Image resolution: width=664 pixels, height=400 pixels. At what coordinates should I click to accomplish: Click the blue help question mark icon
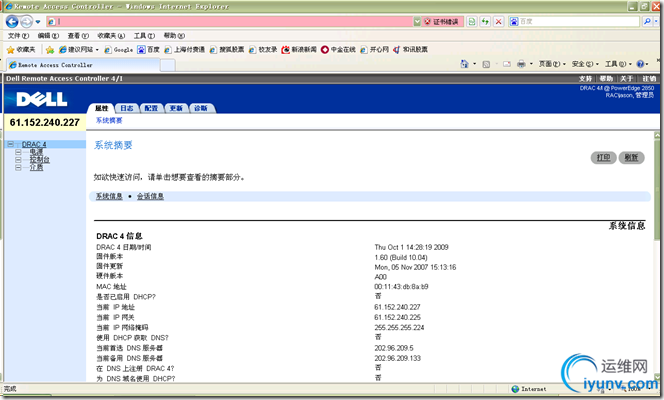pos(642,64)
